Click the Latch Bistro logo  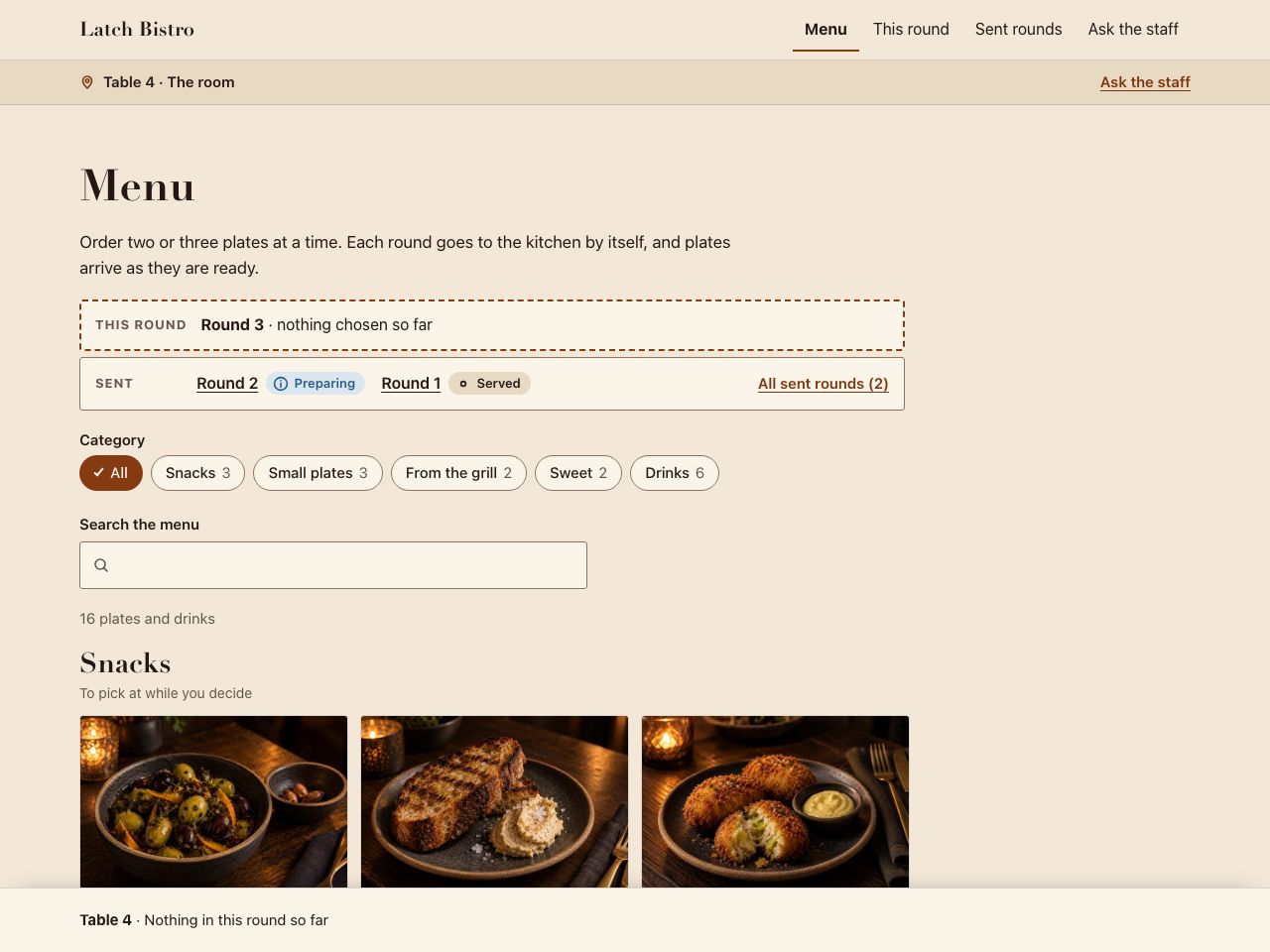tap(137, 30)
